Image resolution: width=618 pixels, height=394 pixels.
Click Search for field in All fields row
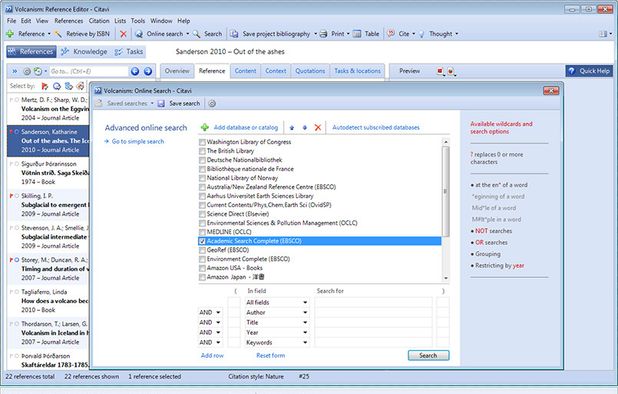[x=373, y=303]
